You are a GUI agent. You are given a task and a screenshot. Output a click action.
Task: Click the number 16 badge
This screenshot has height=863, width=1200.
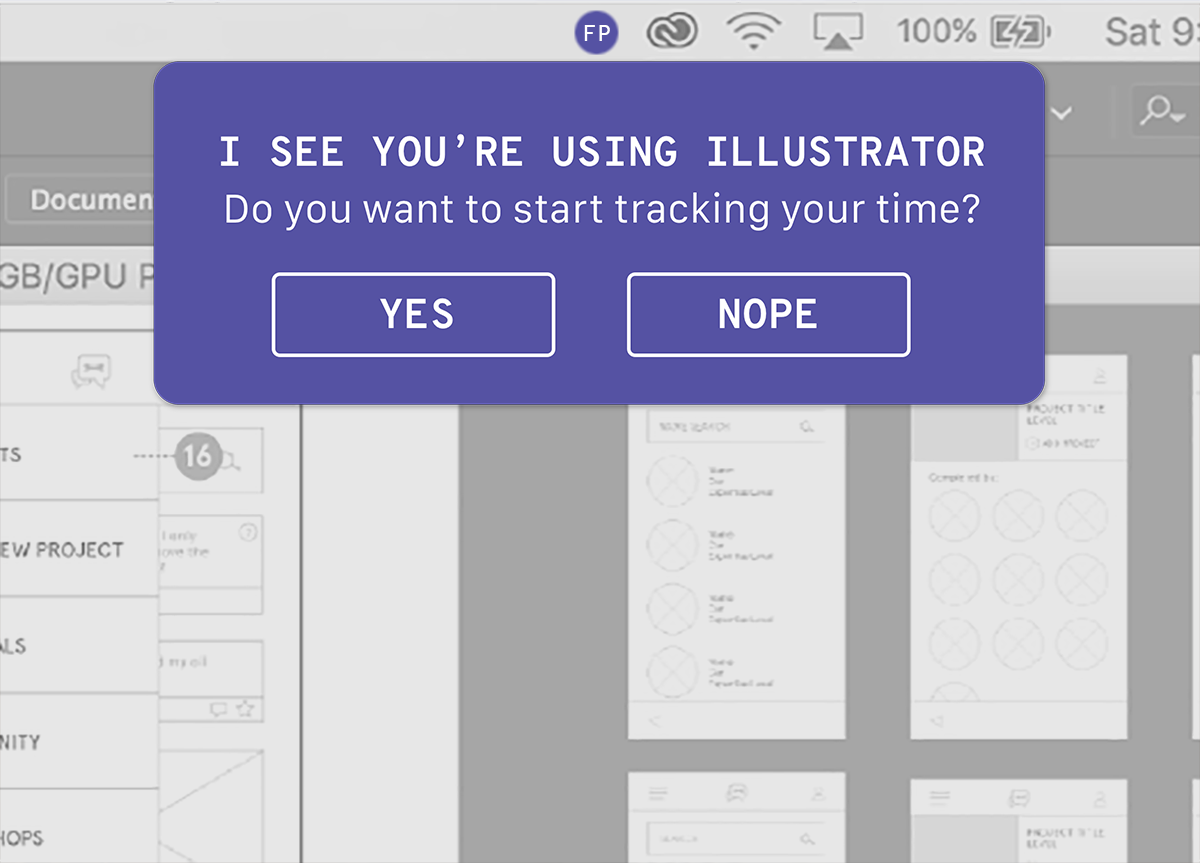point(198,457)
